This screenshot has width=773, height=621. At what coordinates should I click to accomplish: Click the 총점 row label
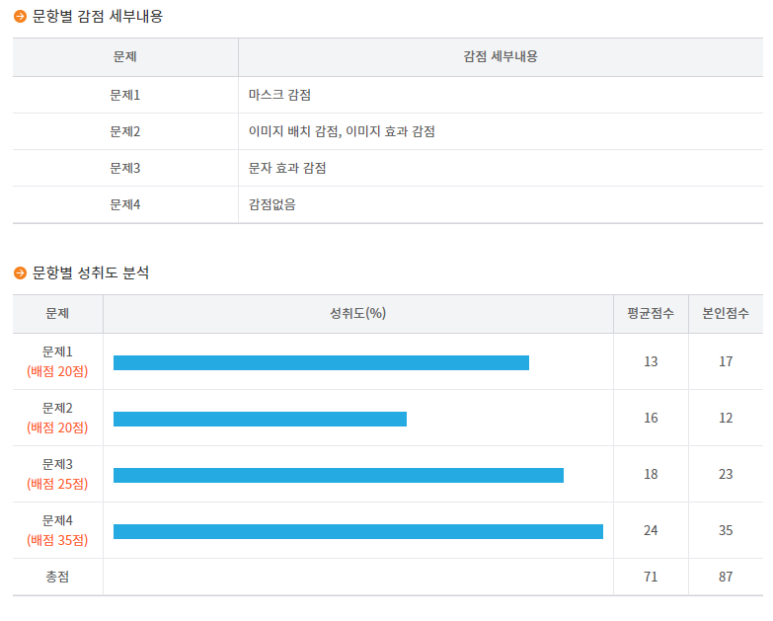[57, 577]
